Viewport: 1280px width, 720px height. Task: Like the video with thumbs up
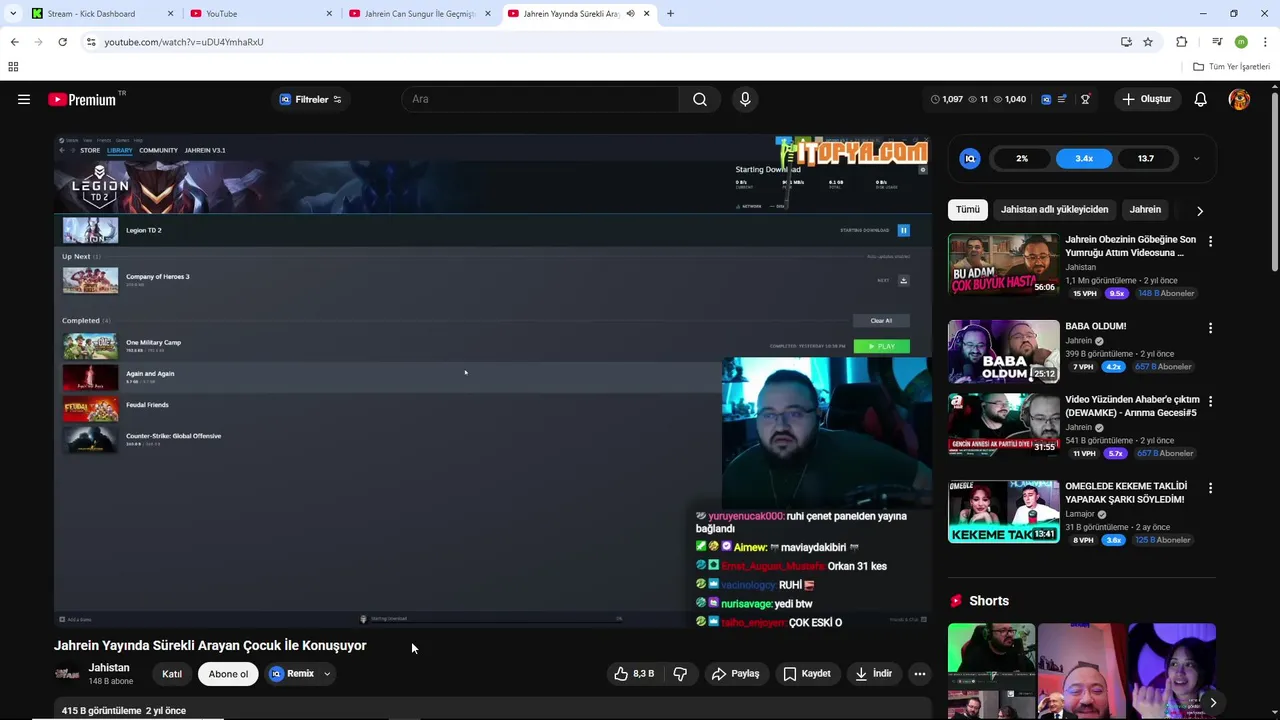pos(634,674)
